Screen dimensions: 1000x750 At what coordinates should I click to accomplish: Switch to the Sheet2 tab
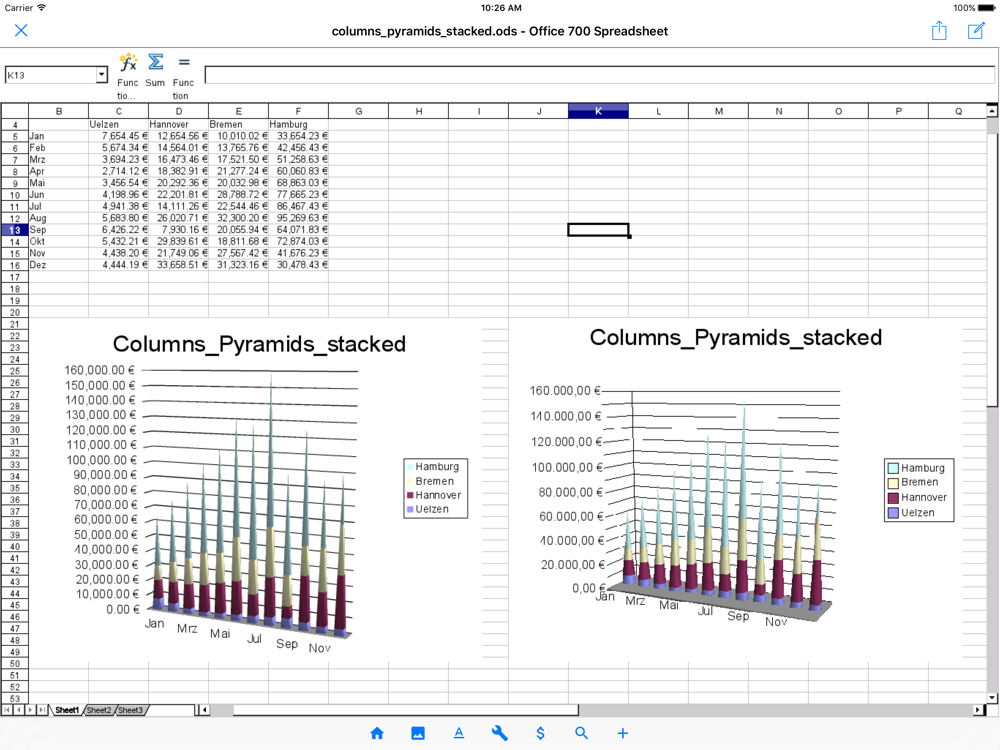coord(99,710)
